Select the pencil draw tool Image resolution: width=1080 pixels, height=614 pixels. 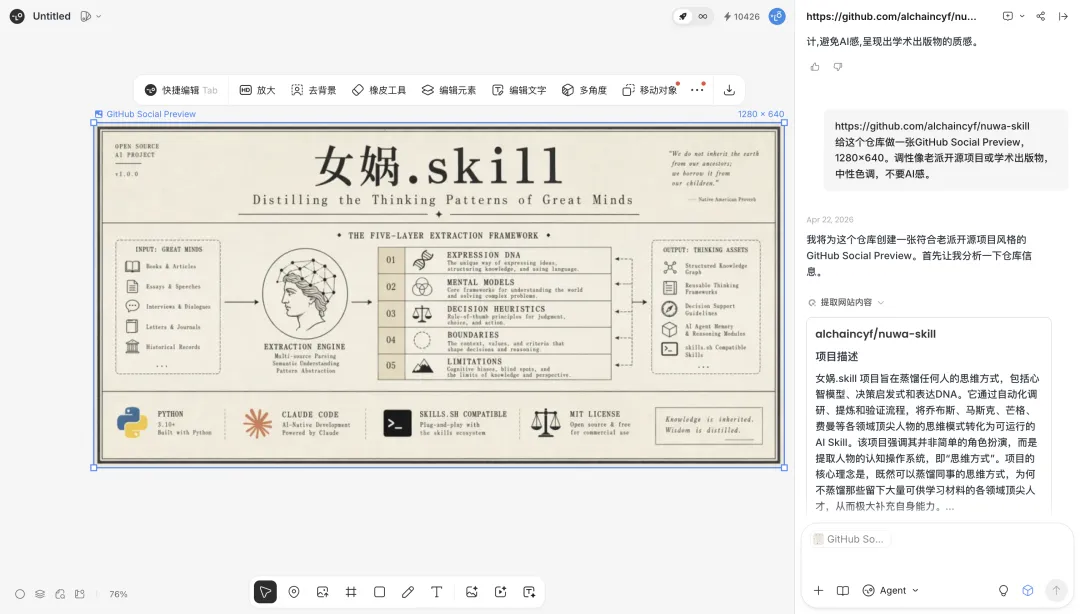click(x=408, y=592)
